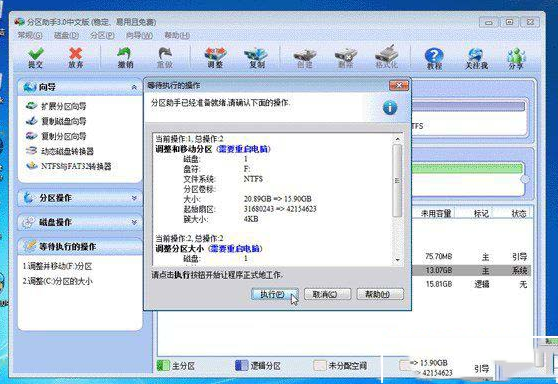558x384 pixels.
Task: Close the 等待执行的操作 dialog
Action: (399, 85)
